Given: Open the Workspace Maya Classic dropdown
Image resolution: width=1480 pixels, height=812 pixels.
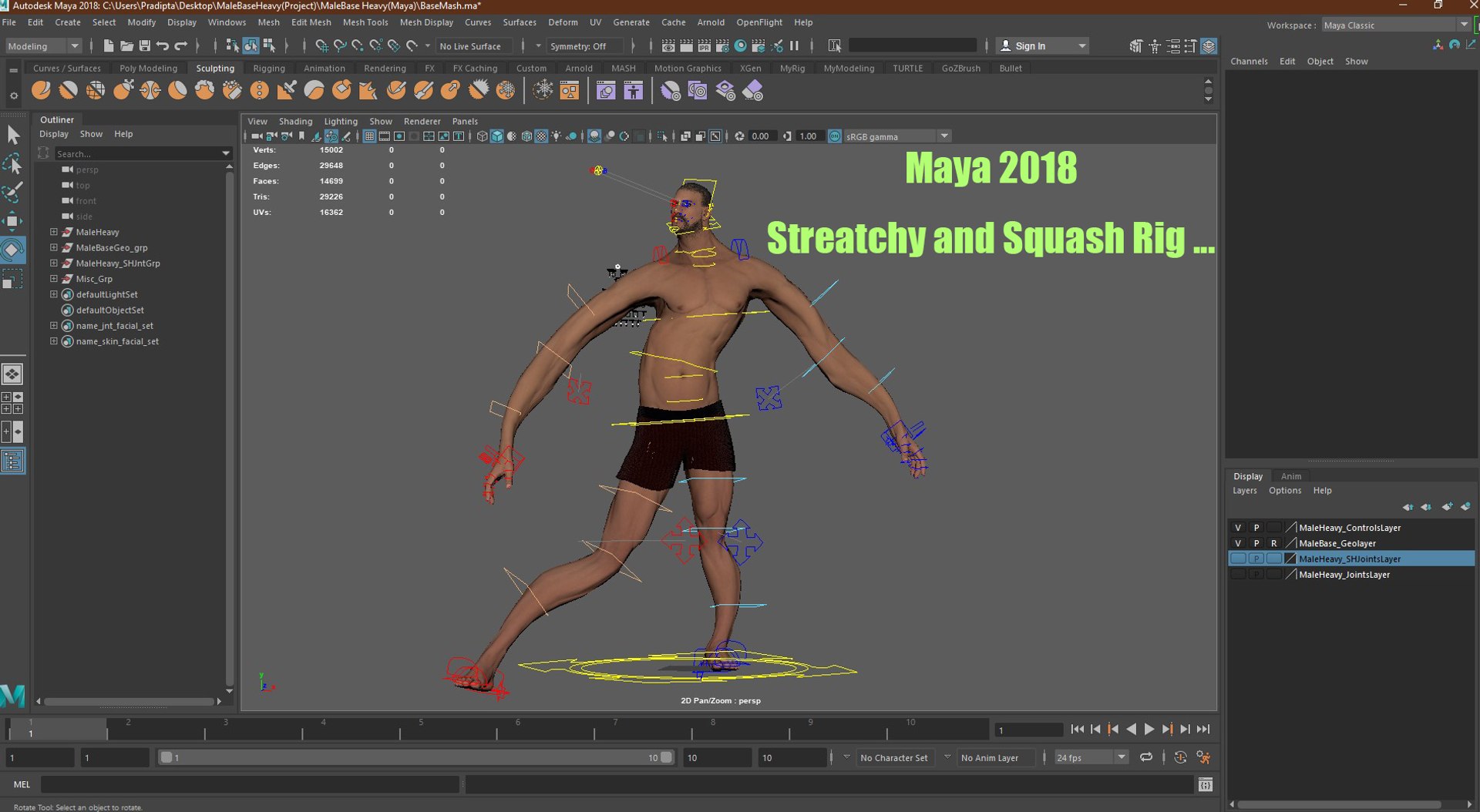Looking at the screenshot, I should [x=1395, y=25].
